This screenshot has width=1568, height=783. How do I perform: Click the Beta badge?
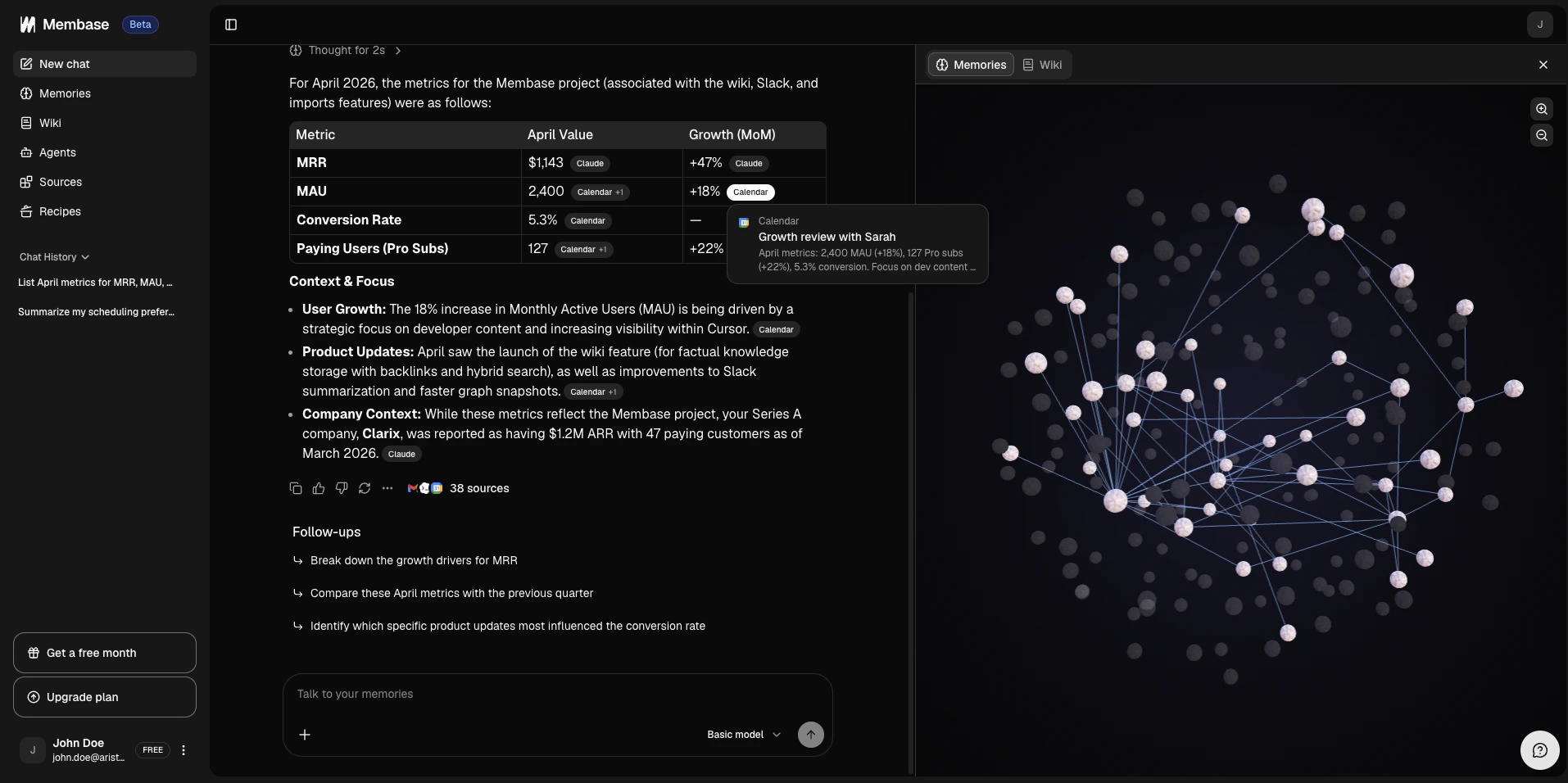(x=140, y=25)
